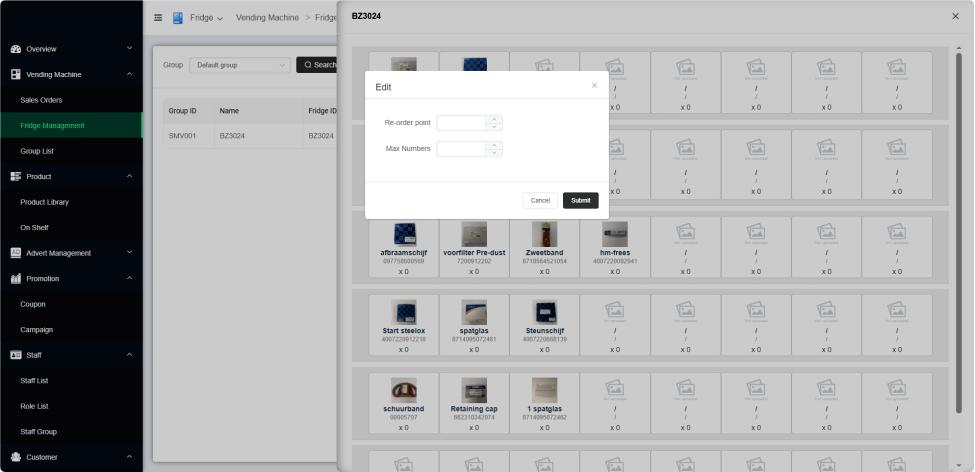Click Vending Machine breadcrumb link
975x472 pixels.
pyautogui.click(x=267, y=17)
